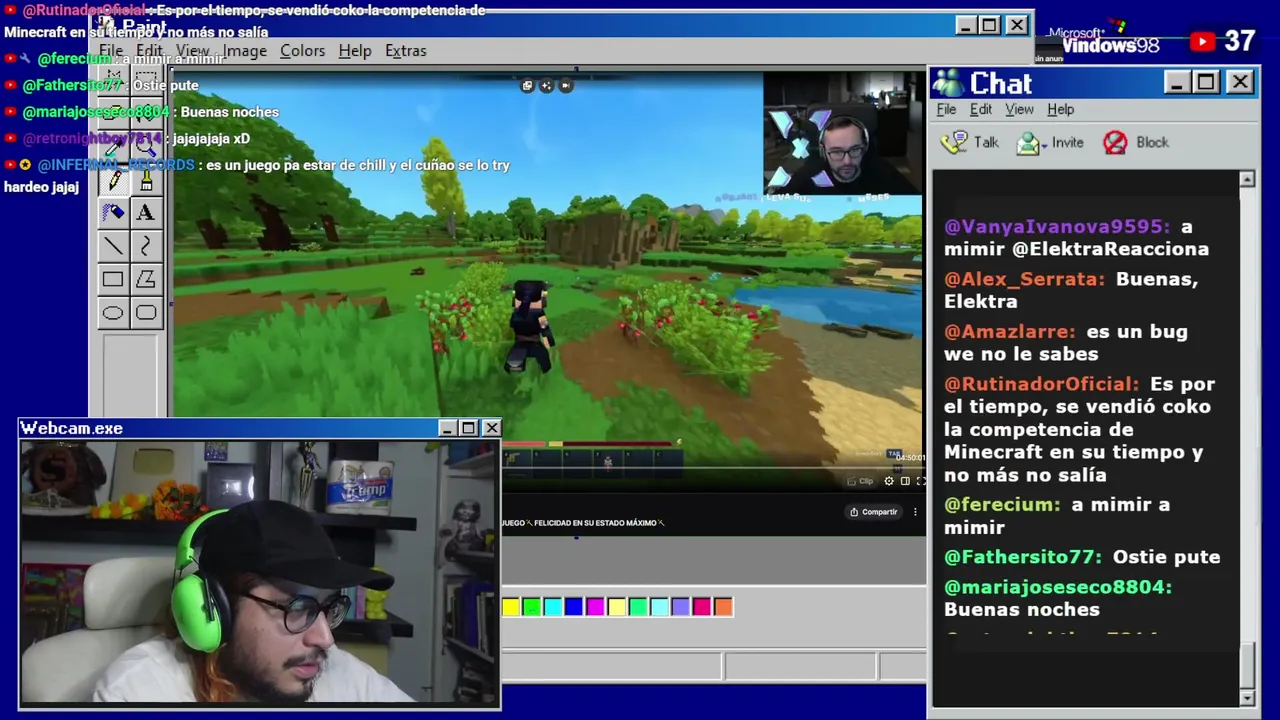Click @mariajoseseco8804 username in Chat window
1280x720 pixels.
pos(1058,587)
